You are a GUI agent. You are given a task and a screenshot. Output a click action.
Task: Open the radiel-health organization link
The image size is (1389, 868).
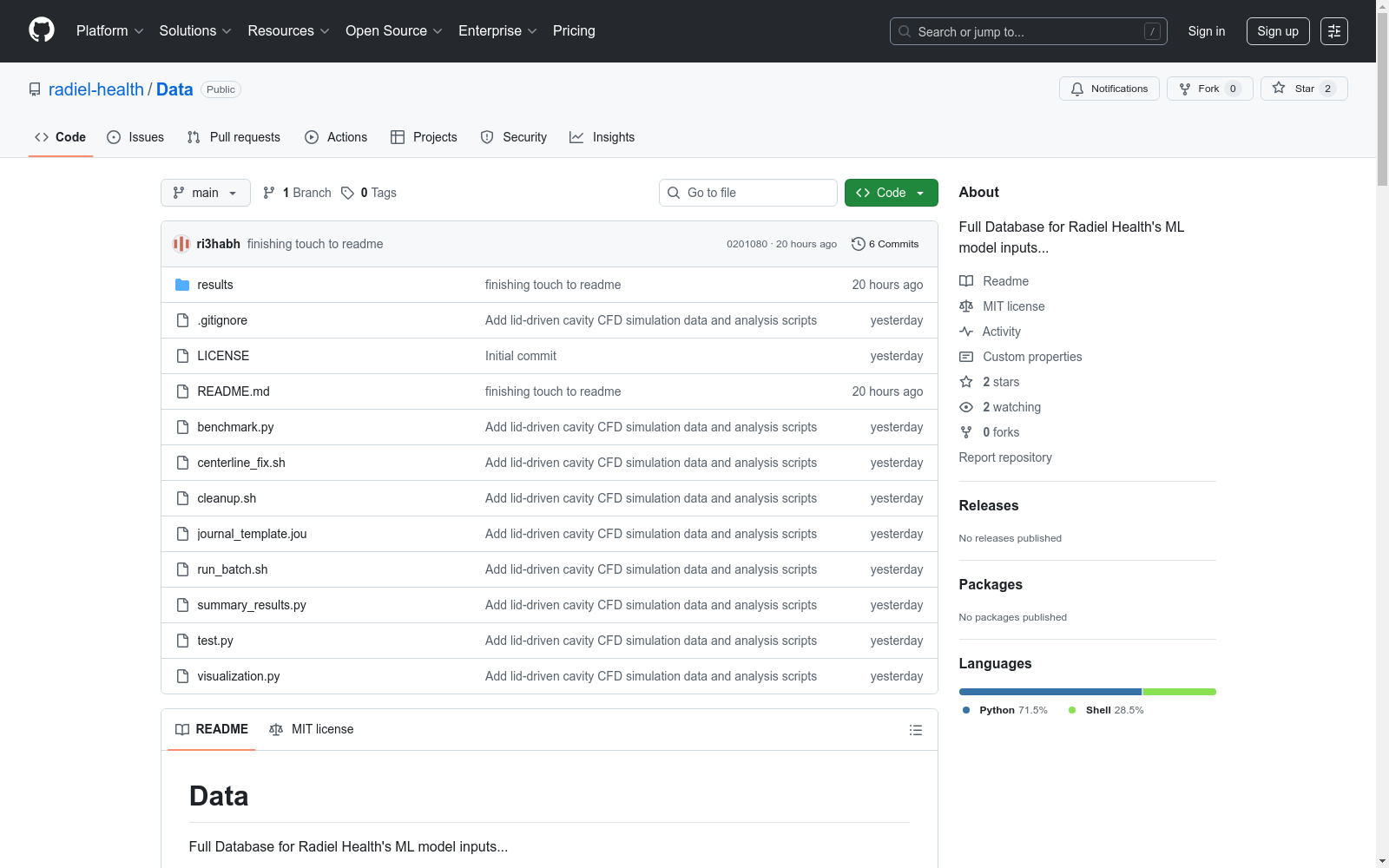[x=96, y=89]
